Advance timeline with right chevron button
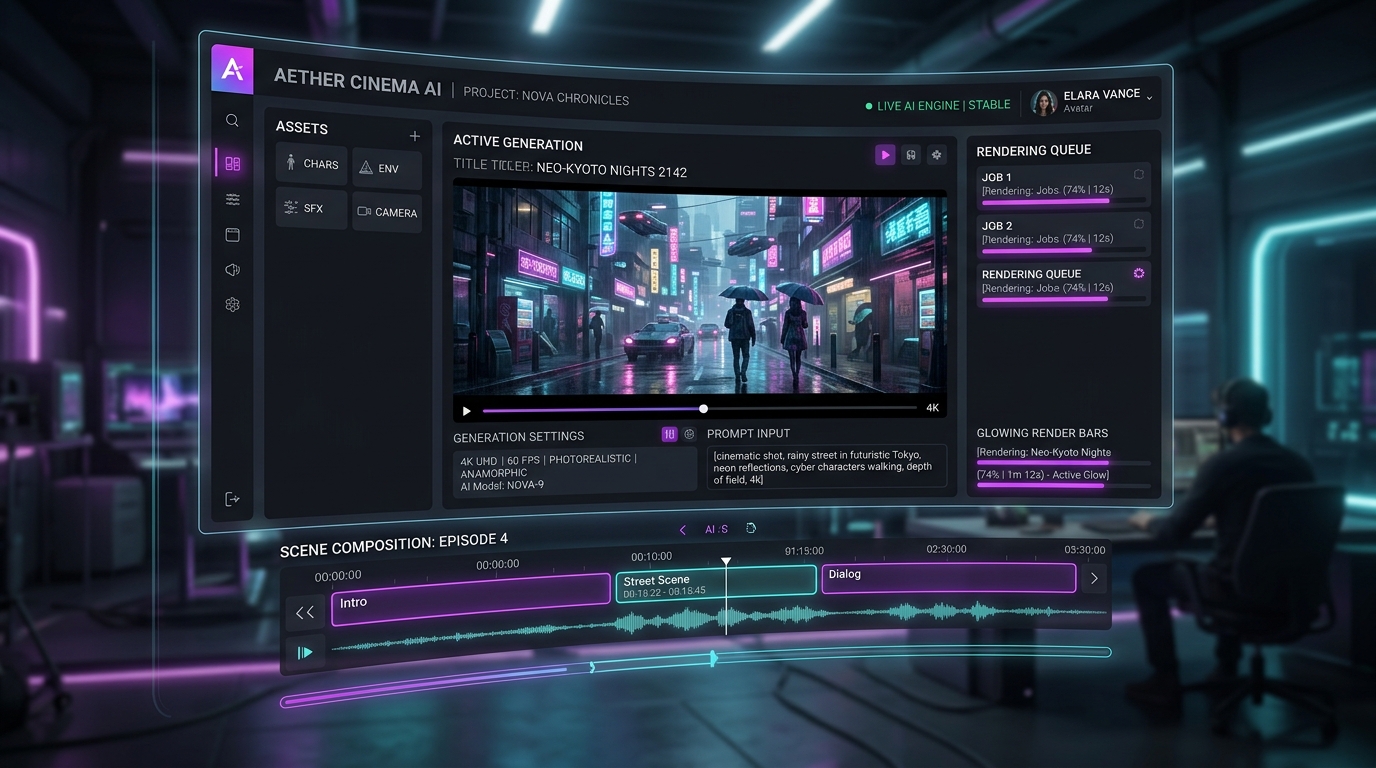Viewport: 1376px width, 768px height. pos(1094,578)
